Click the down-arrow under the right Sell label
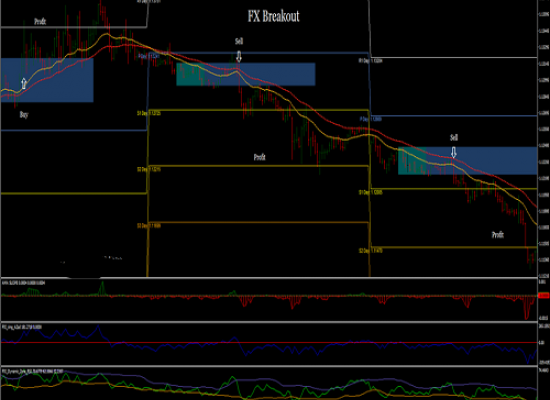This screenshot has height=400, width=550. tap(454, 152)
